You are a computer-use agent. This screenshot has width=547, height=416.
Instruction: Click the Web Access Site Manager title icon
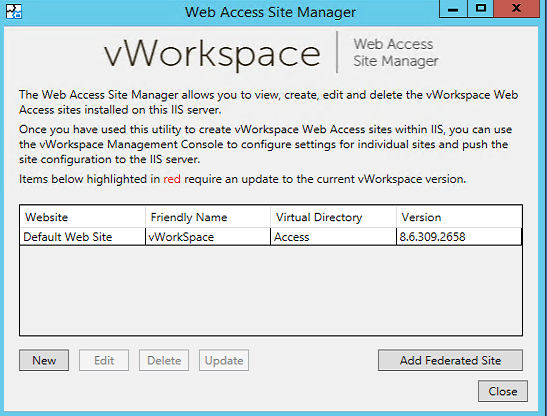pos(14,12)
